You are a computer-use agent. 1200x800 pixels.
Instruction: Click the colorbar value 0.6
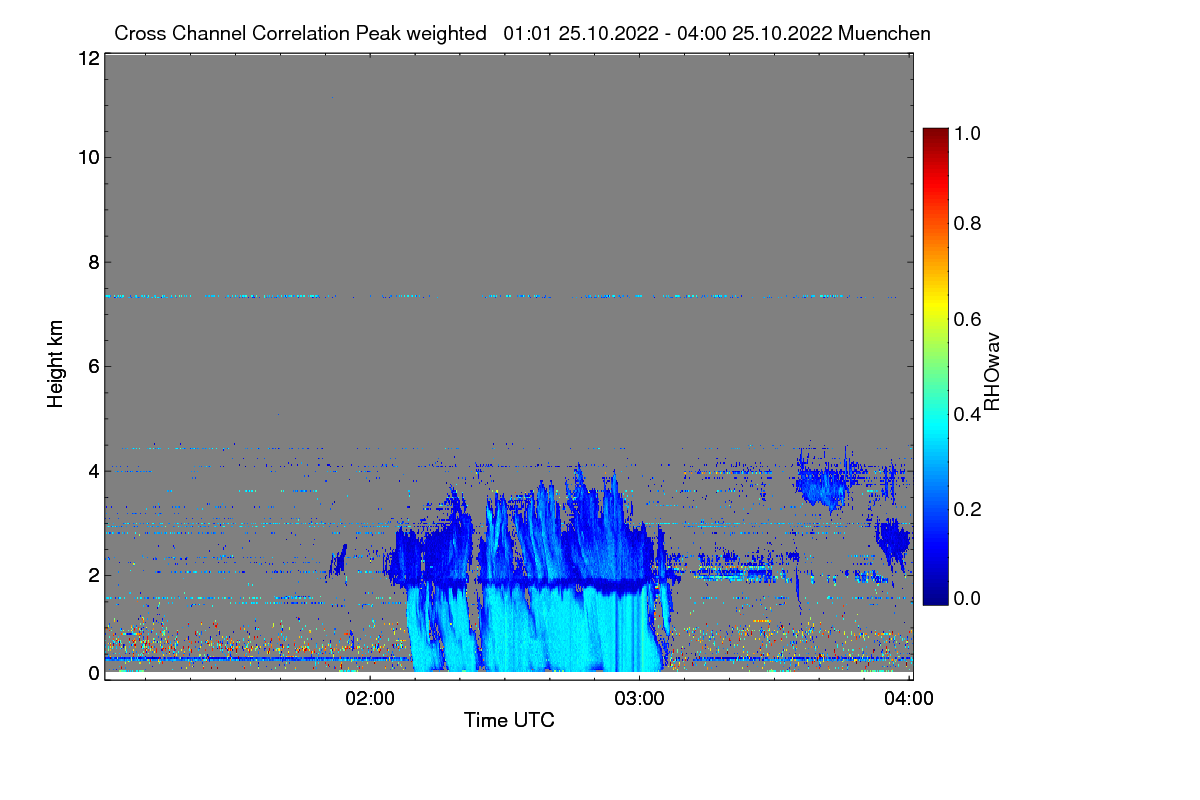pyautogui.click(x=966, y=319)
